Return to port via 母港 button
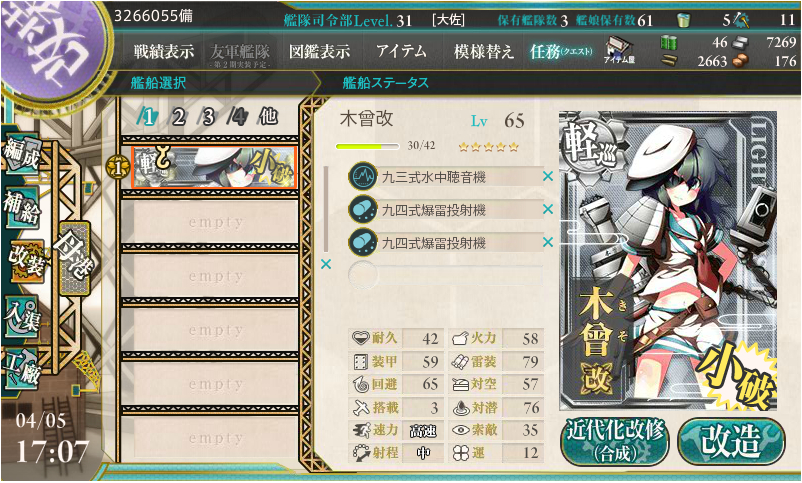Image resolution: width=802 pixels, height=483 pixels. pyautogui.click(x=75, y=258)
